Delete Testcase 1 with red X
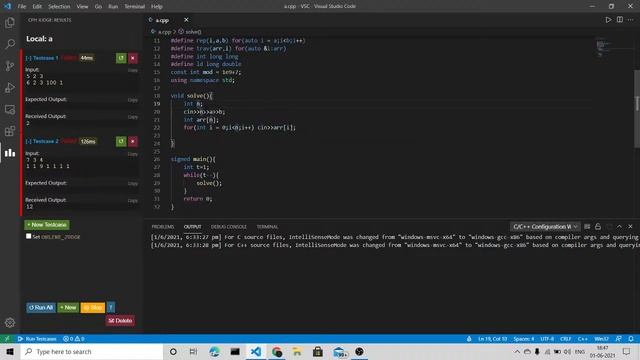The width and height of the screenshot is (640, 360). (x=133, y=58)
